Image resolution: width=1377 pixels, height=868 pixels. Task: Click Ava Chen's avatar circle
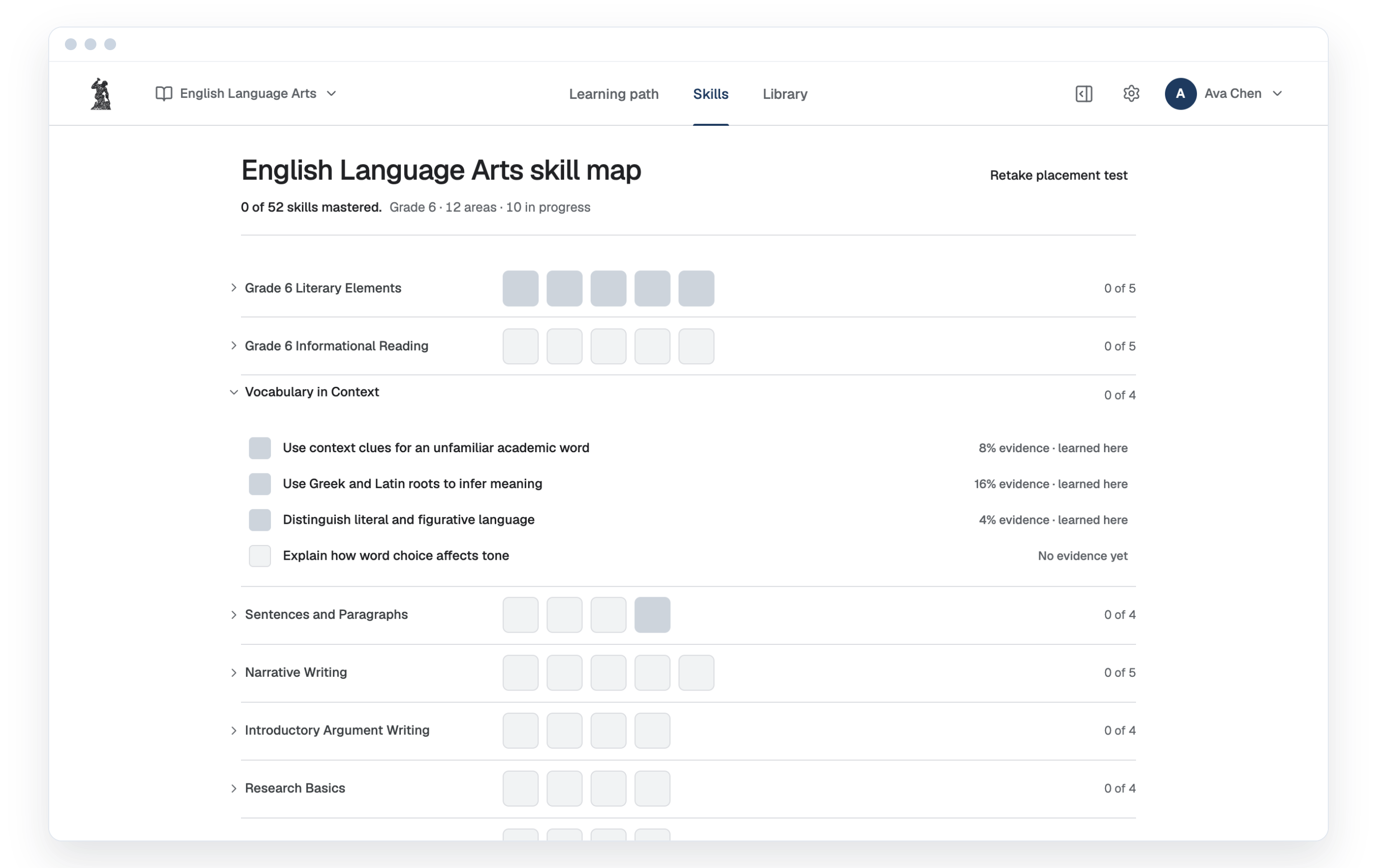tap(1180, 94)
